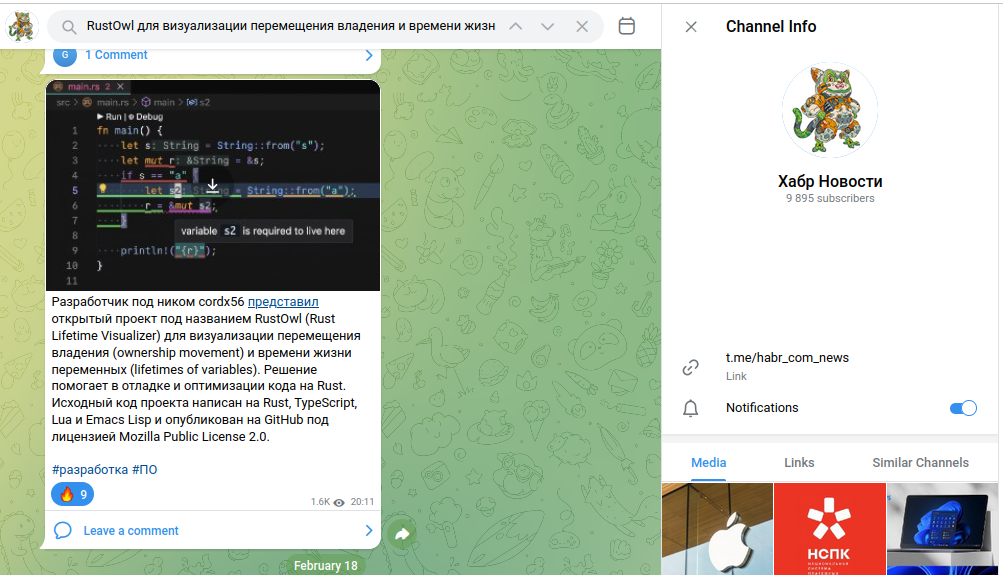Image resolution: width=1003 pixels, height=575 pixels.
Task: Clear the search query with the X icon
Action: coord(581,27)
